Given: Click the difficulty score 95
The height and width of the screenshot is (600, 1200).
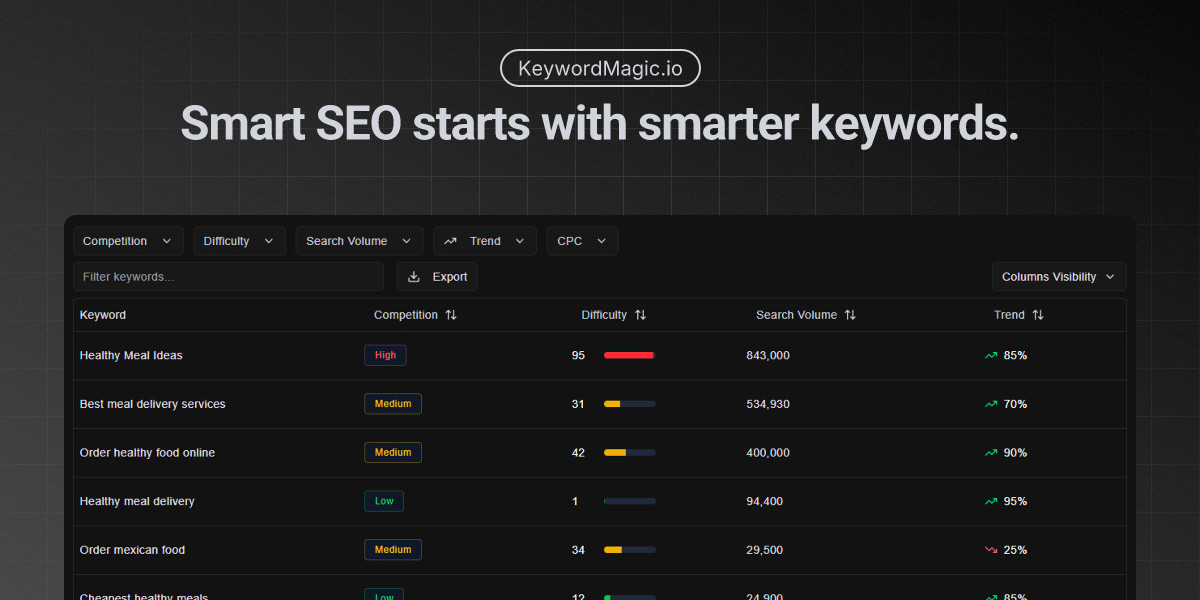Looking at the screenshot, I should (x=578, y=355).
